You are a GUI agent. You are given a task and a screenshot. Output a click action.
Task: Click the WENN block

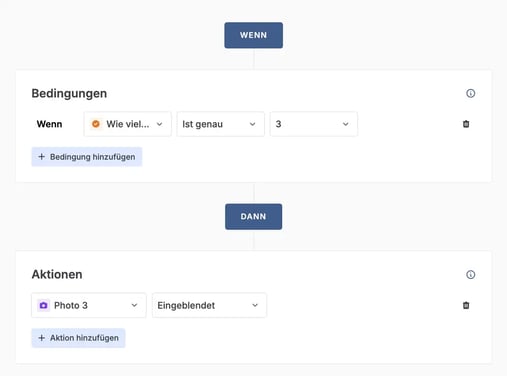(x=253, y=35)
